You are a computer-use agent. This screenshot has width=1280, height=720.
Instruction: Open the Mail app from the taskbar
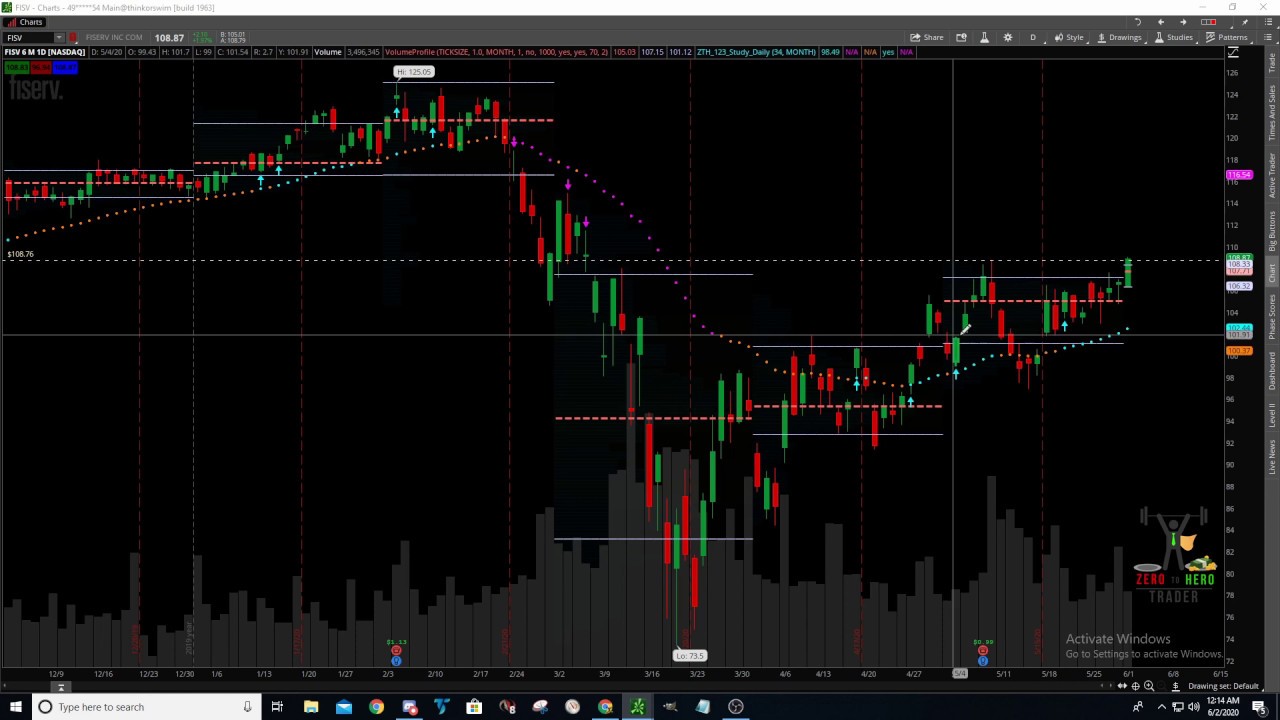(344, 707)
